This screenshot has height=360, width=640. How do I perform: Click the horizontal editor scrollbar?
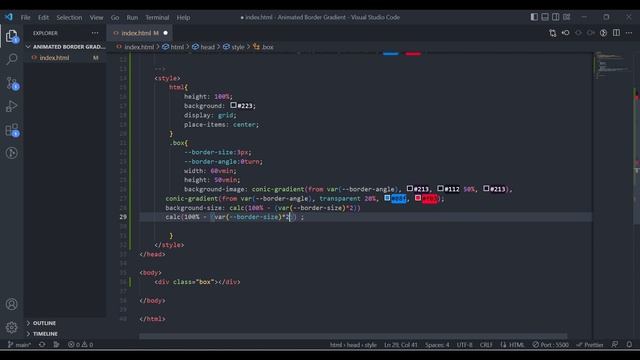(x=353, y=336)
